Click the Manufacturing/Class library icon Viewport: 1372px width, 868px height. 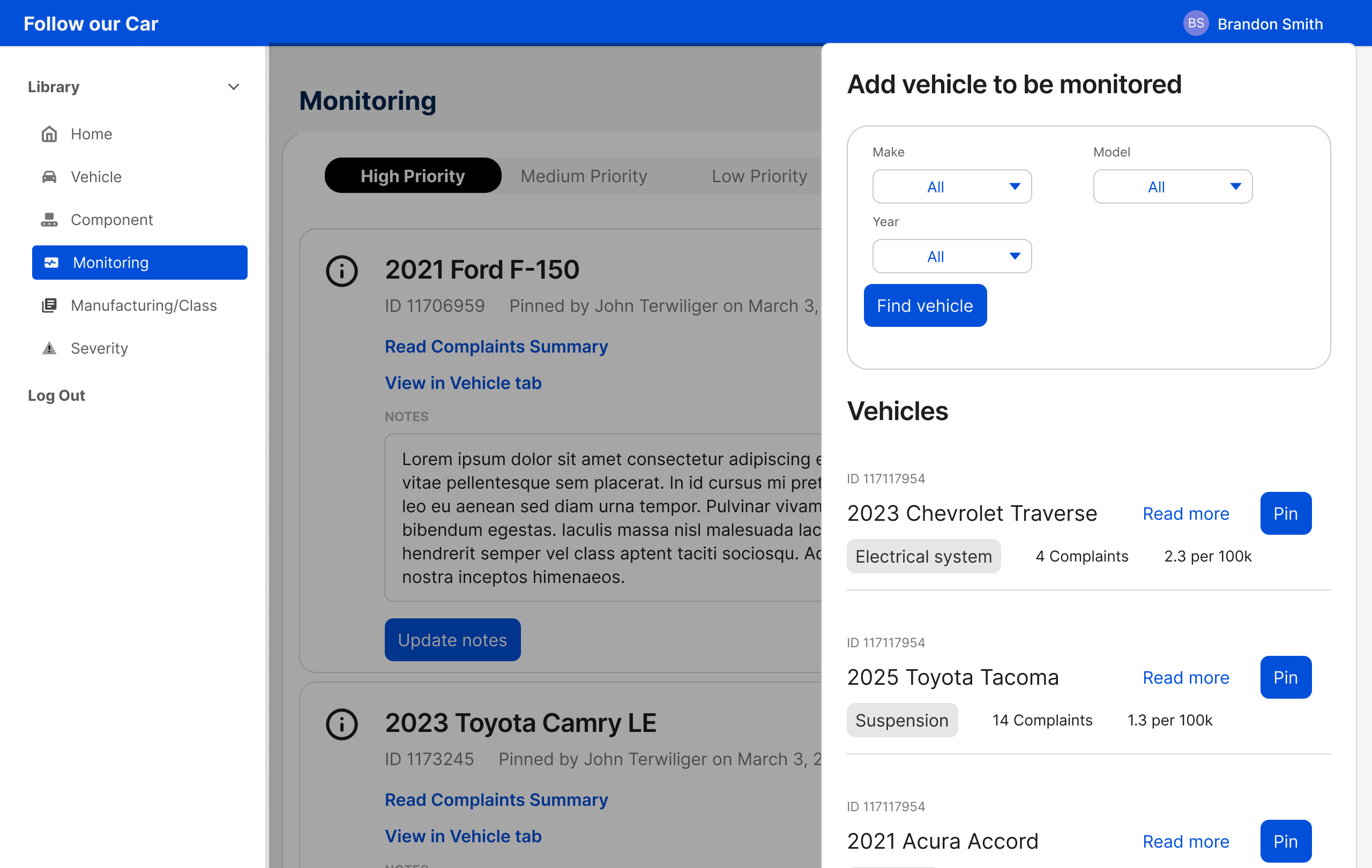coord(49,305)
